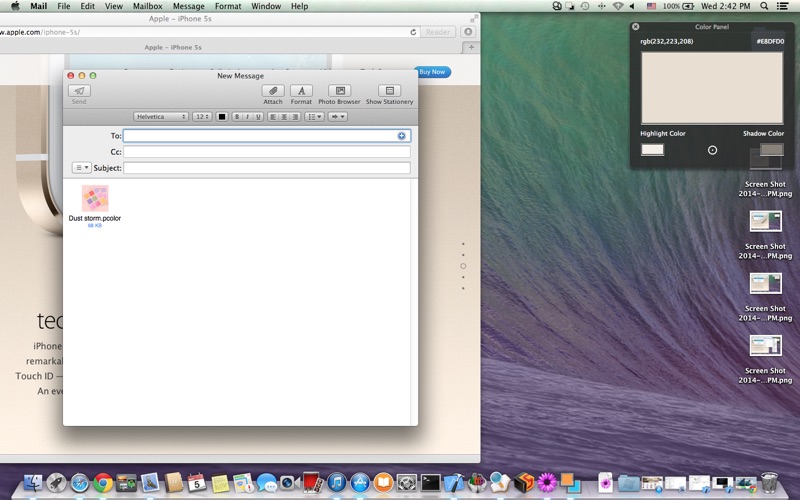Open the Window menu

click(x=266, y=6)
